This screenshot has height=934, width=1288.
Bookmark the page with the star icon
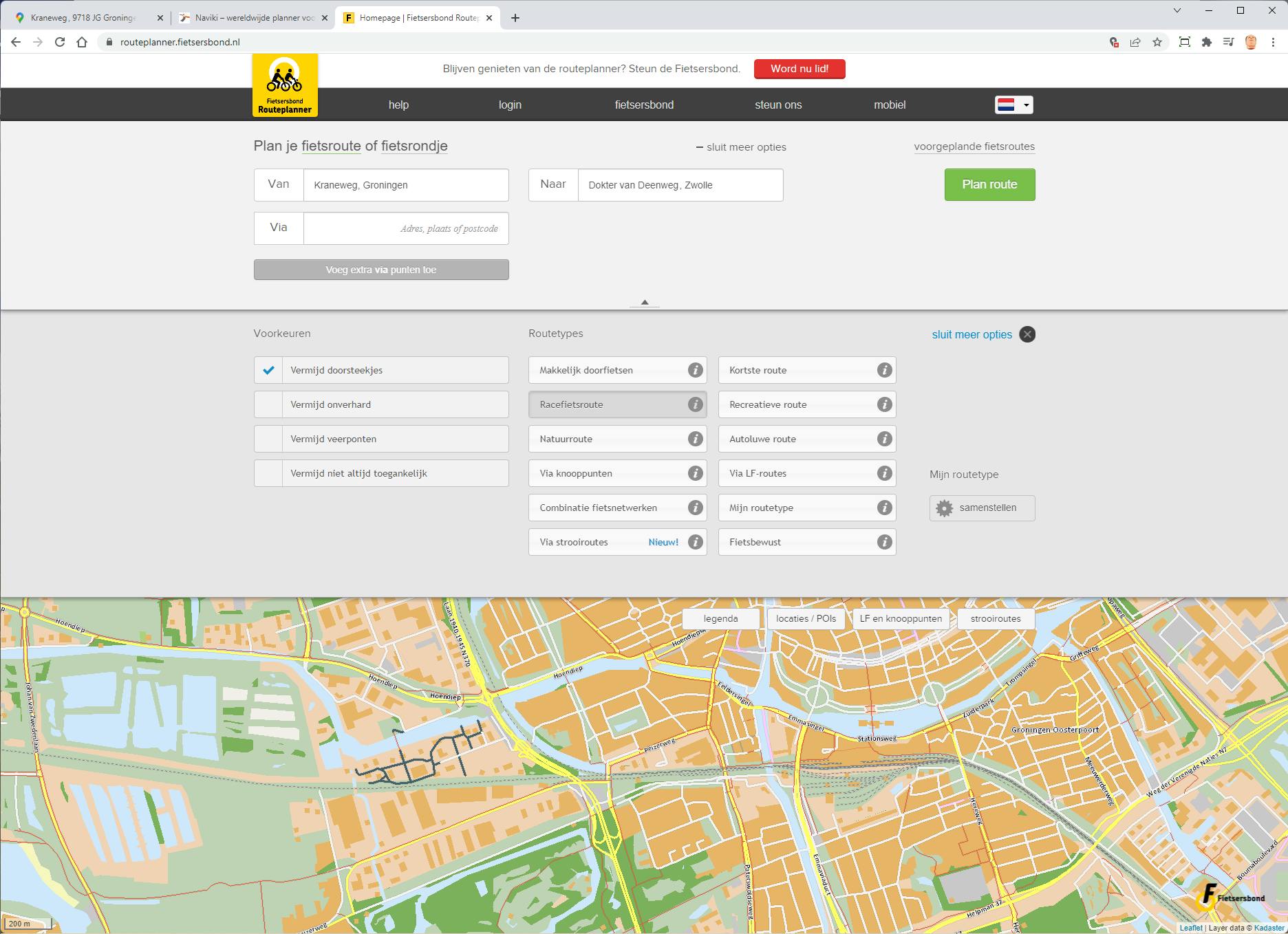click(1156, 41)
